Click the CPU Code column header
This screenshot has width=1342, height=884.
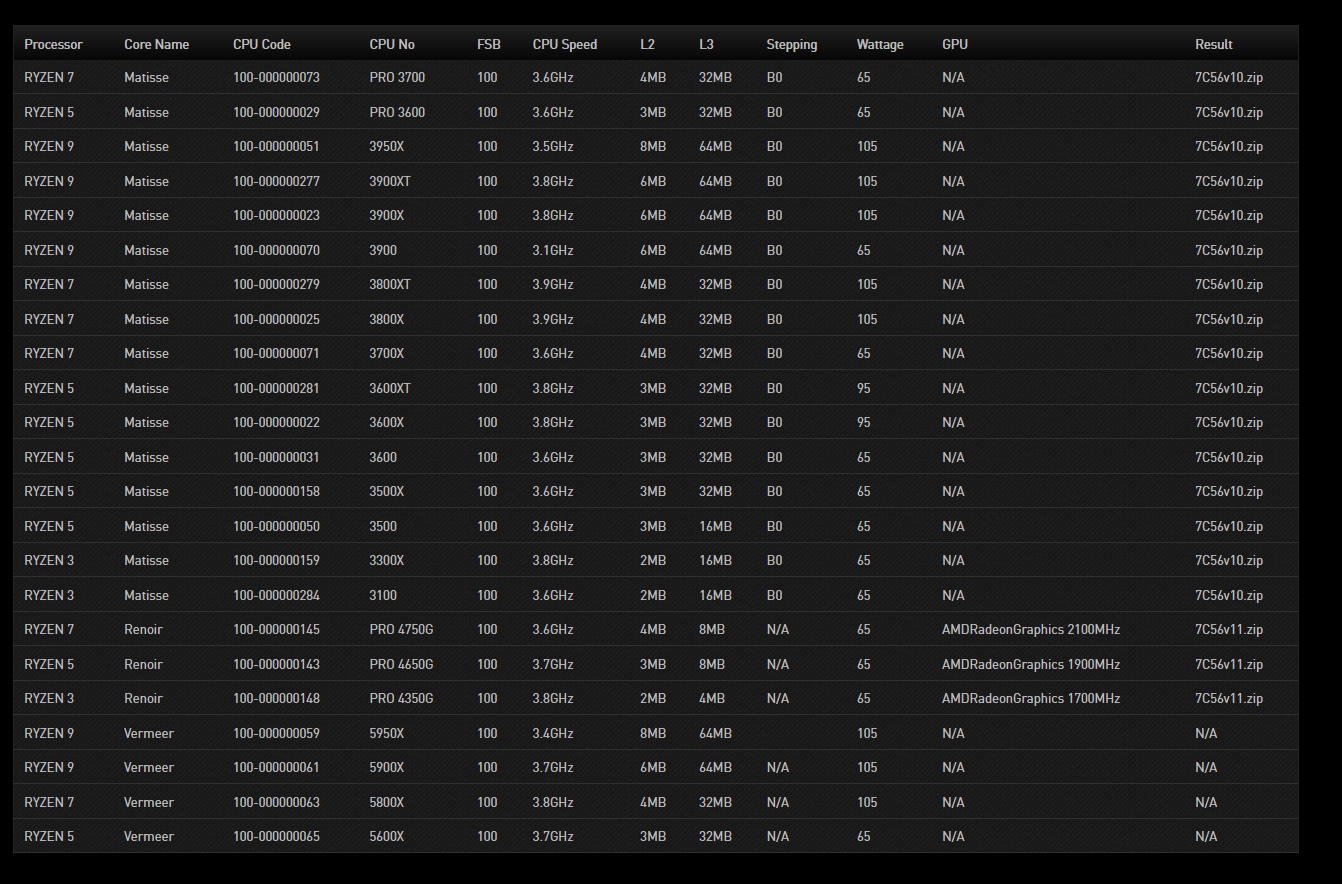coord(262,44)
